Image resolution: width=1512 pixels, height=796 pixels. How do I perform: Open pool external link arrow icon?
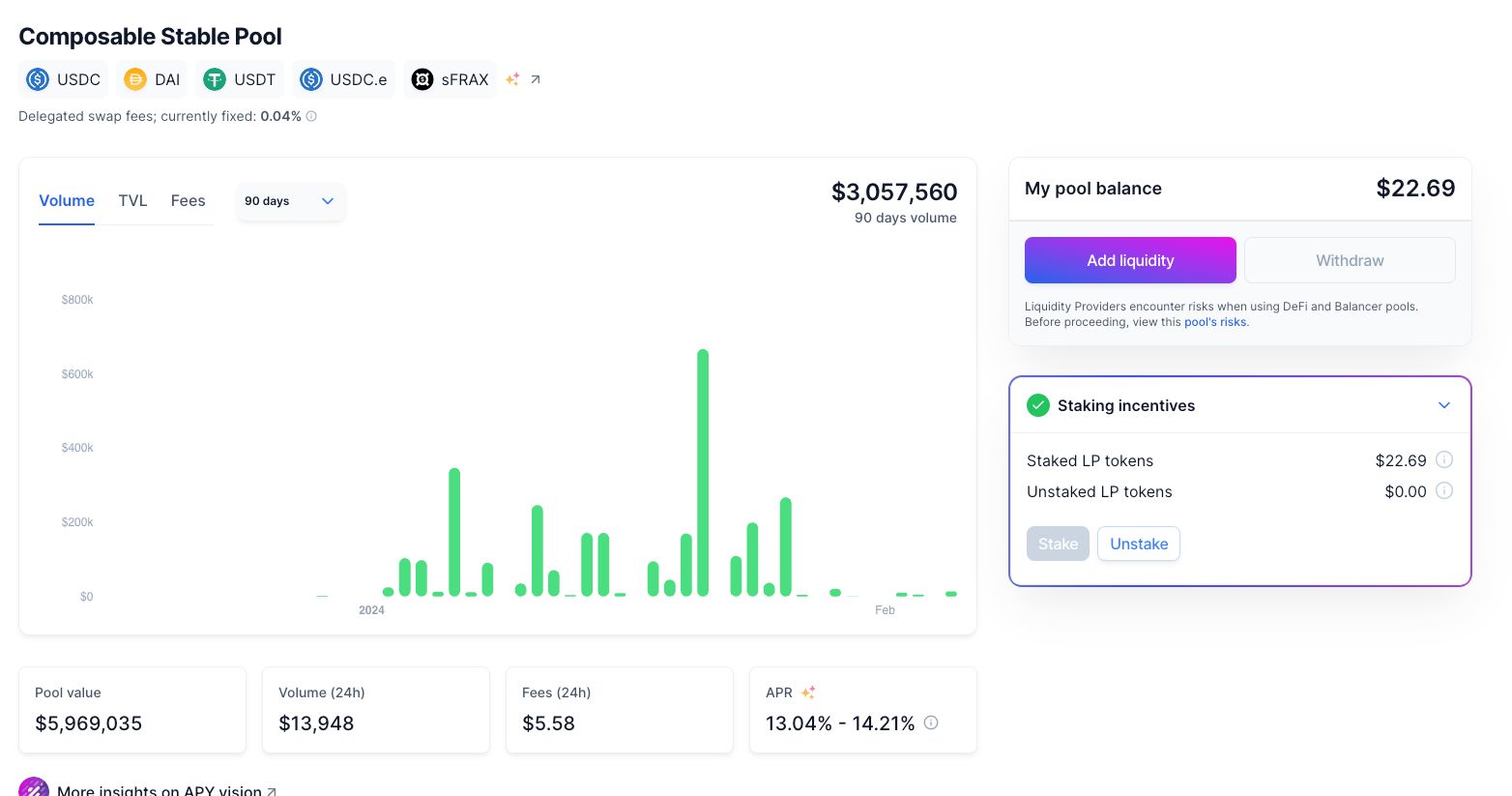click(x=536, y=79)
